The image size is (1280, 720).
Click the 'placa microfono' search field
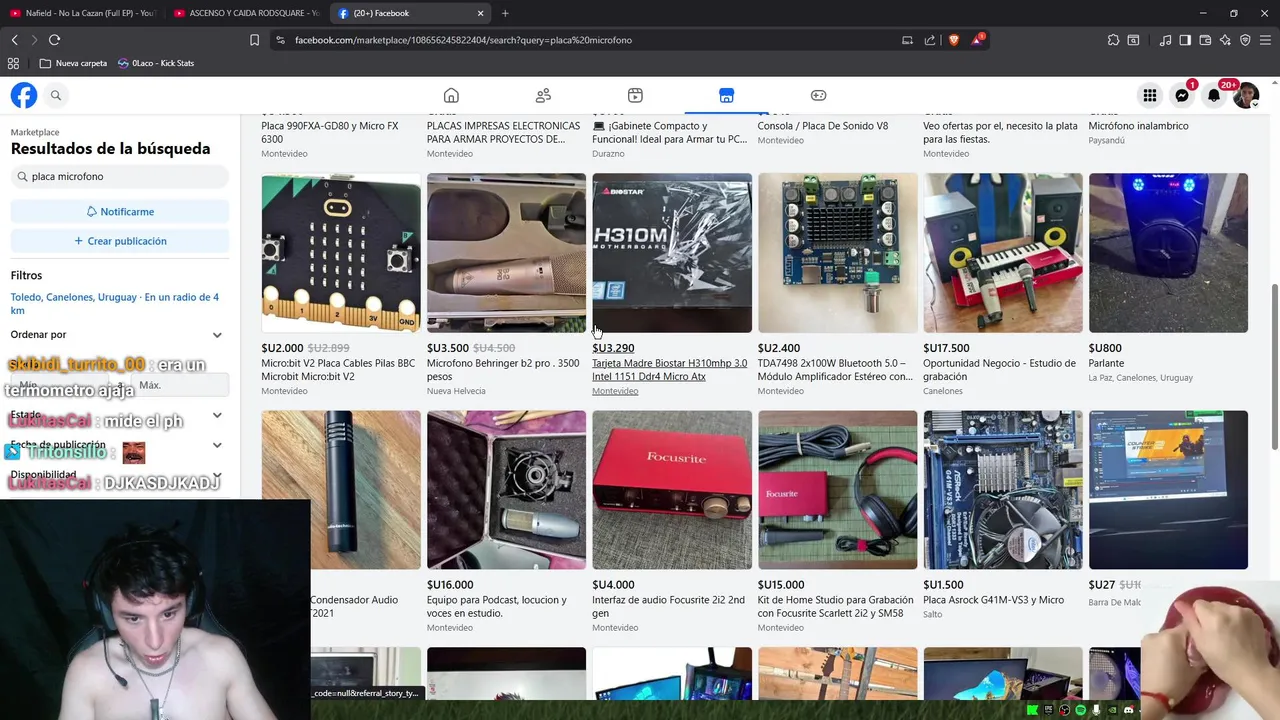(x=120, y=177)
